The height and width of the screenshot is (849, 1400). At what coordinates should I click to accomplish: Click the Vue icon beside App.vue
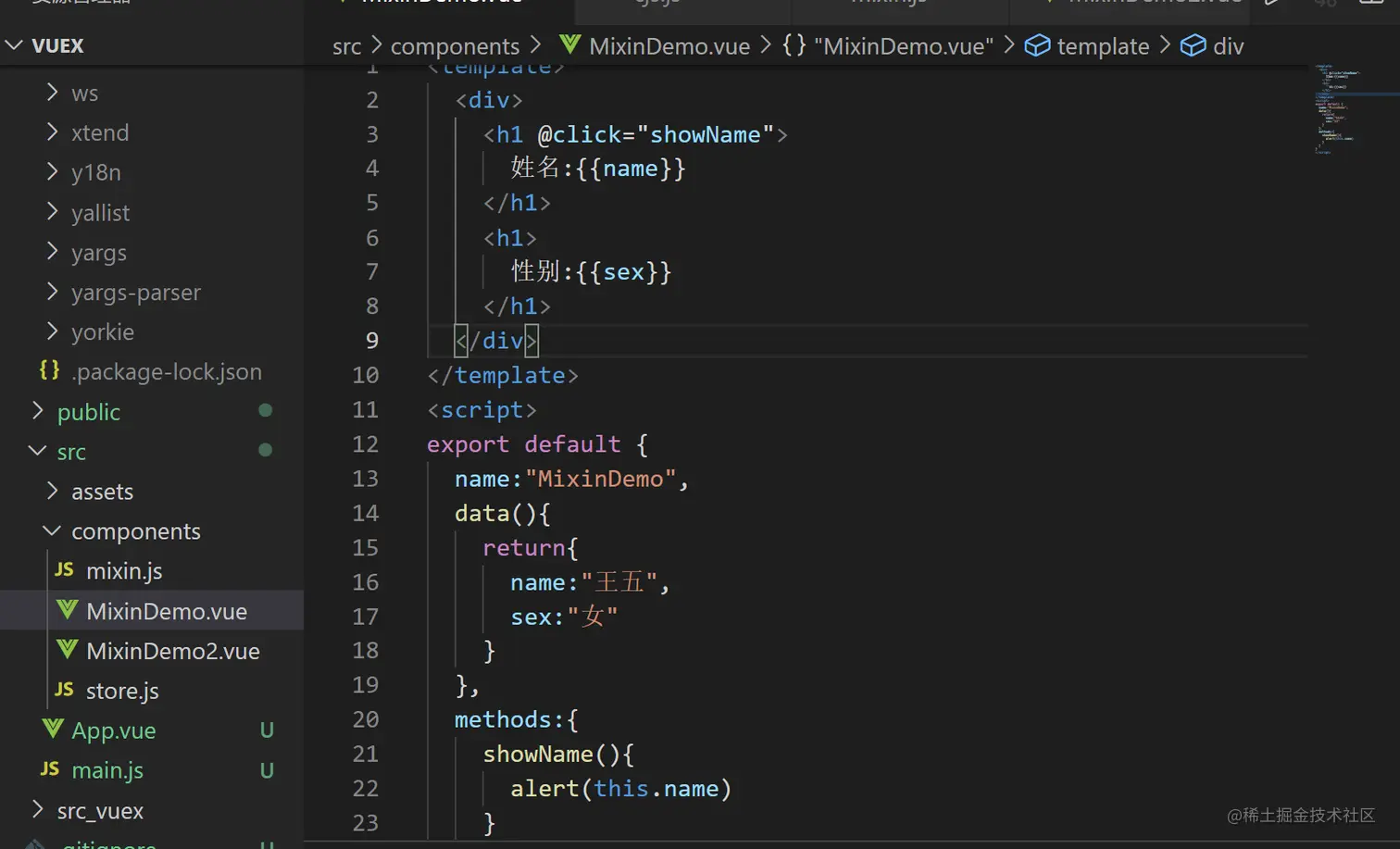pyautogui.click(x=53, y=729)
